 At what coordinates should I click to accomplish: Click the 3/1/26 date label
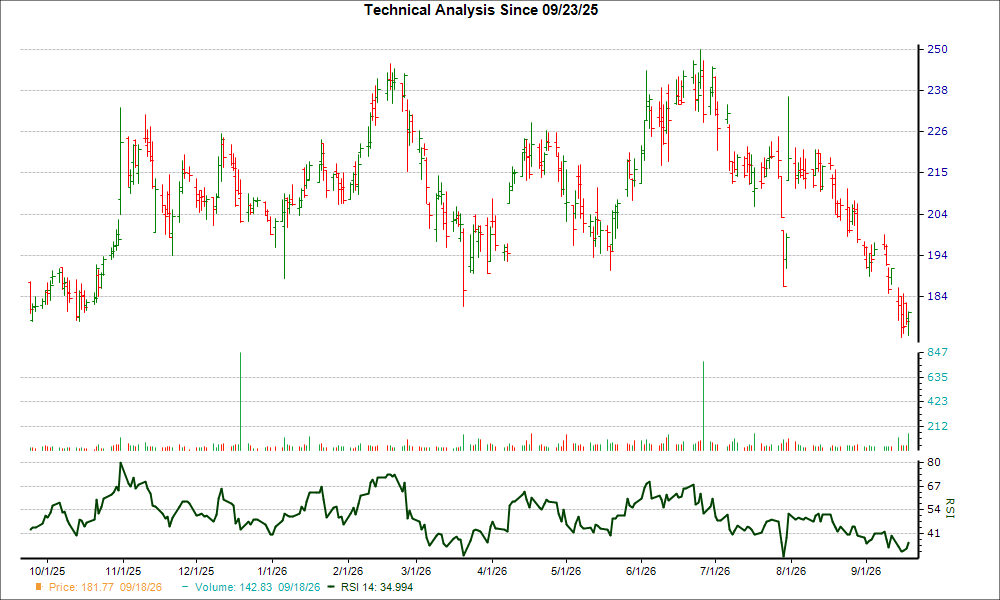[416, 571]
